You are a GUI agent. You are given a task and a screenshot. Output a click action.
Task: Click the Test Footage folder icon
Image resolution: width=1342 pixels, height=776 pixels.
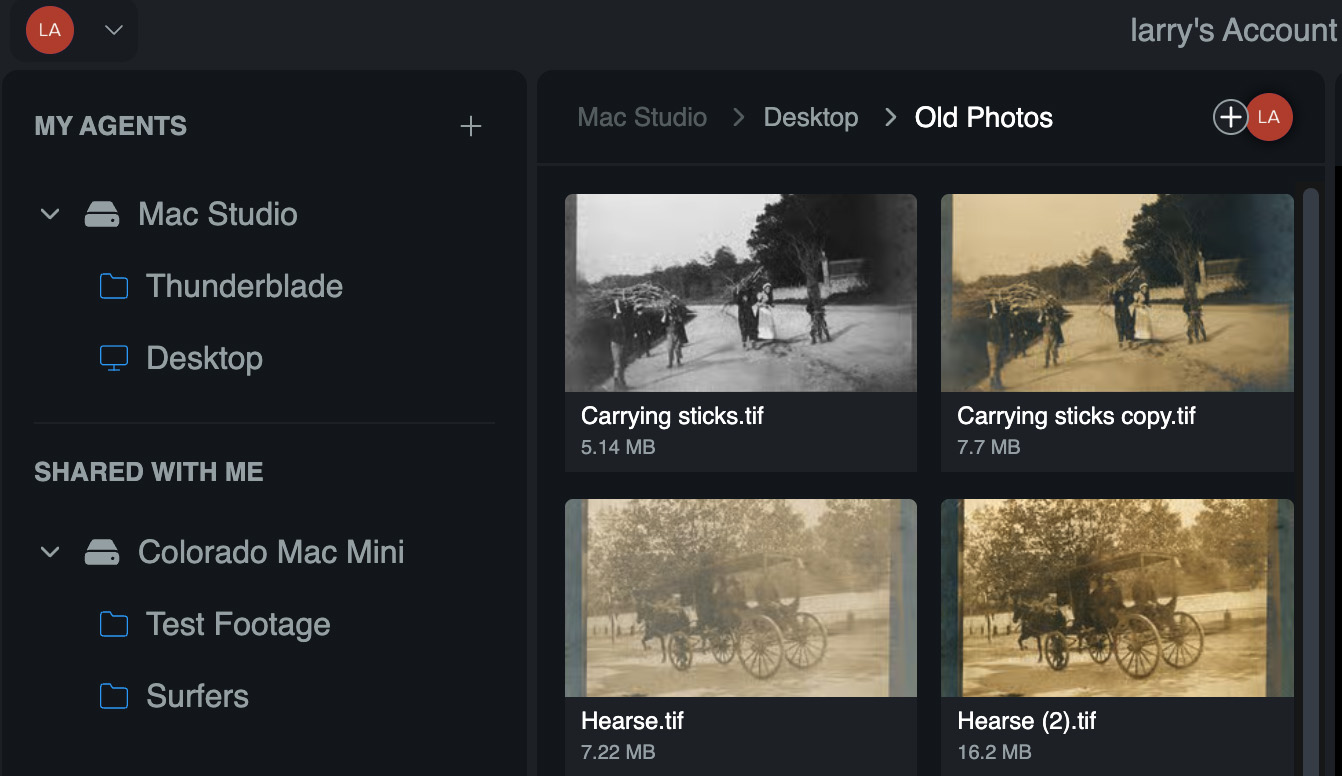tap(114, 625)
